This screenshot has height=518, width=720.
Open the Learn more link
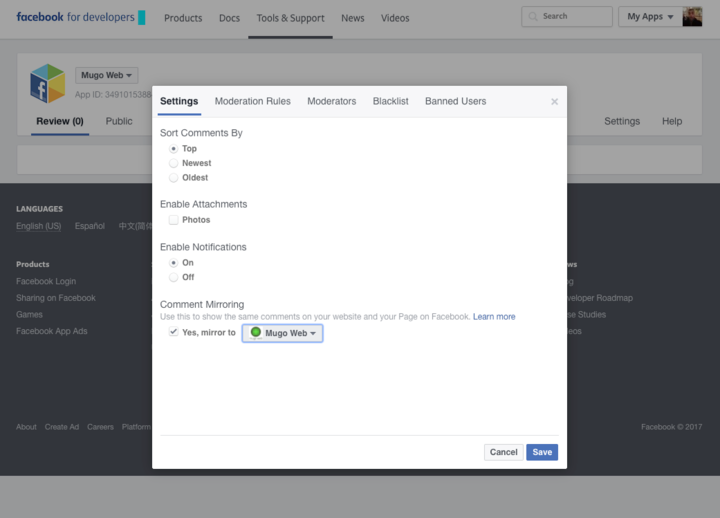tap(494, 317)
